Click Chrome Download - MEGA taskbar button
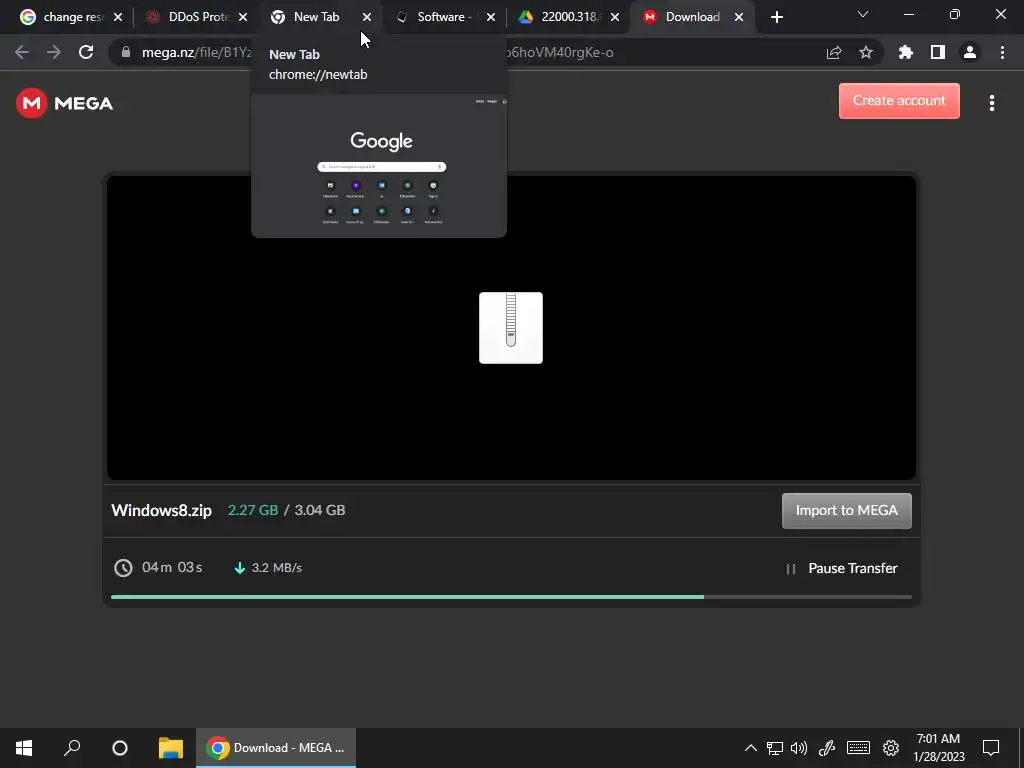This screenshot has width=1024, height=768. point(276,748)
